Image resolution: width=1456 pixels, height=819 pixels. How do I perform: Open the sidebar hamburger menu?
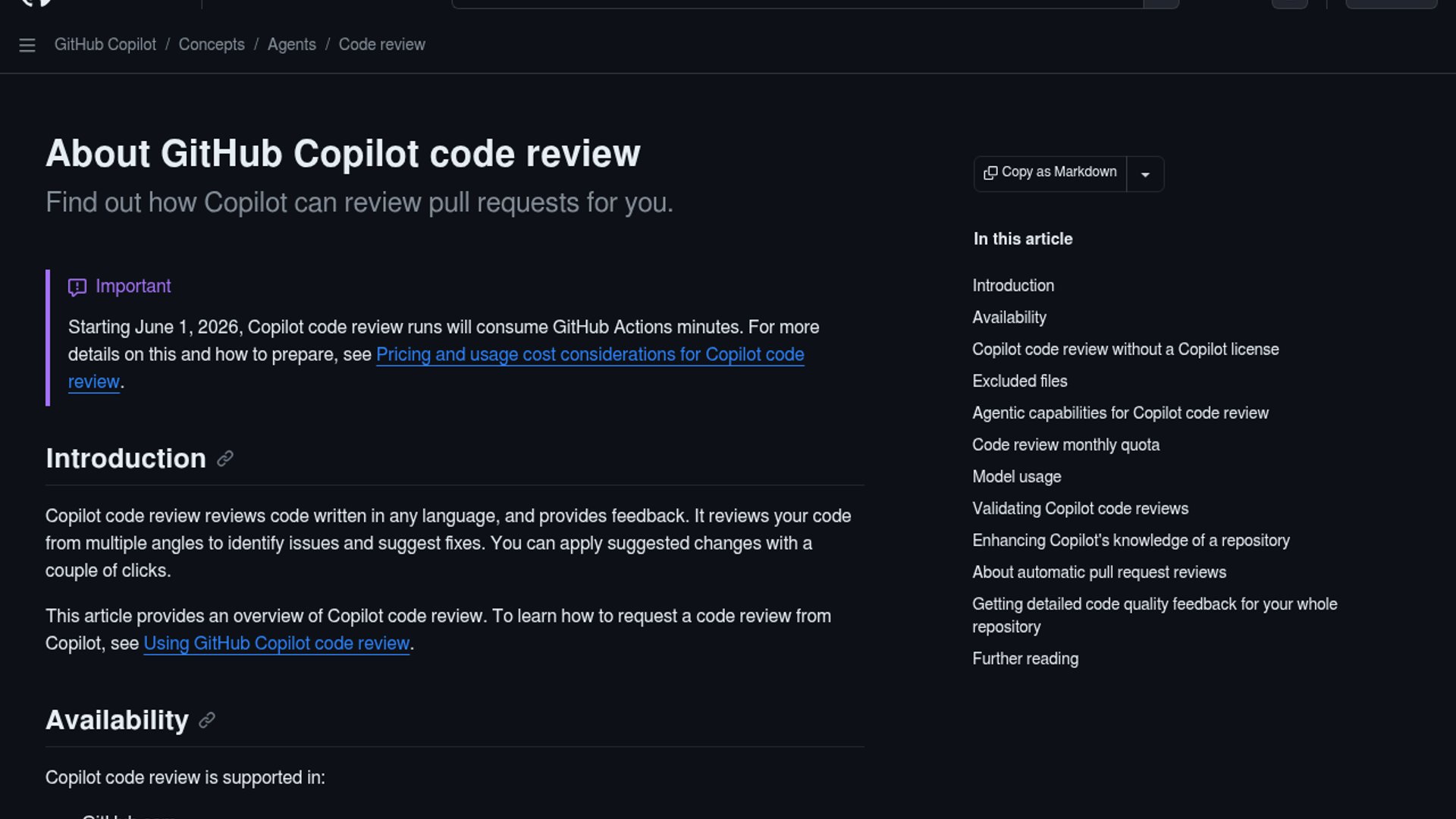[x=27, y=45]
